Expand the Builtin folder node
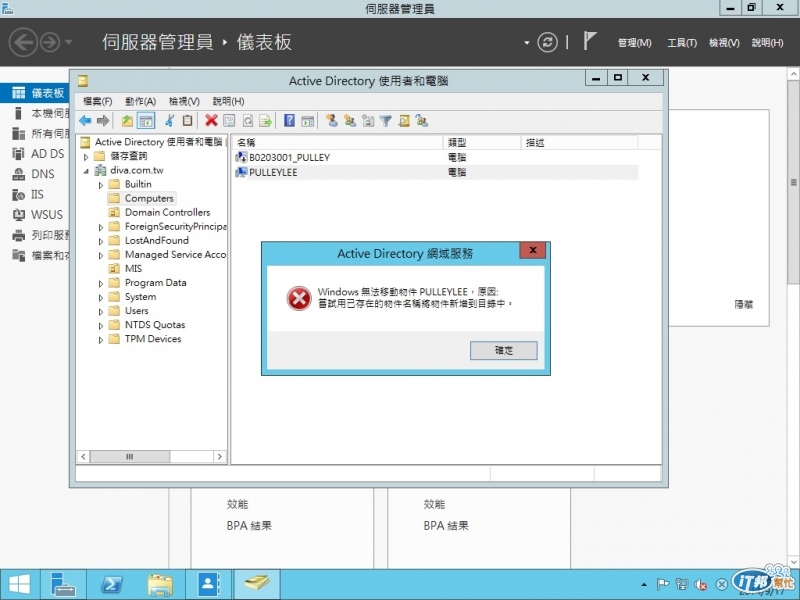 point(101,185)
